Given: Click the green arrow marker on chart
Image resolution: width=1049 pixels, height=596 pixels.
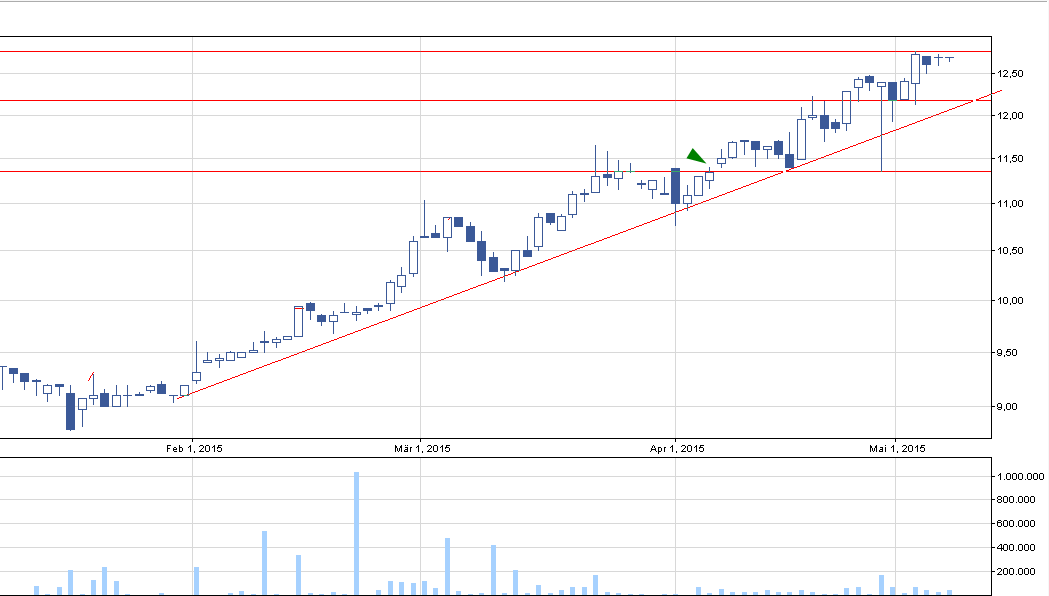Looking at the screenshot, I should 695,155.
